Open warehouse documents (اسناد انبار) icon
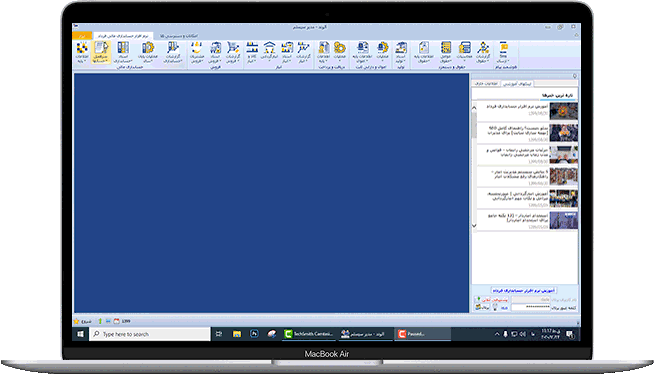Viewport: 654px width, 375px height. click(x=287, y=52)
